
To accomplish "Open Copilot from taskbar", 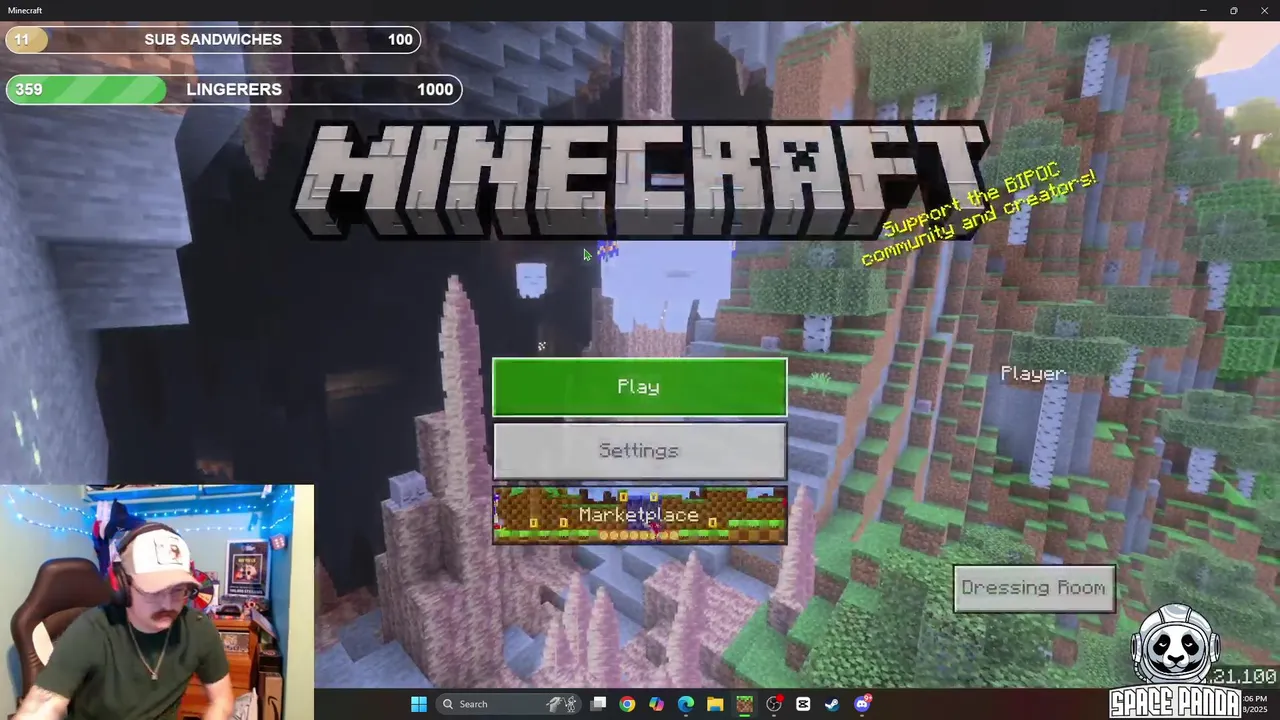I will 656,704.
